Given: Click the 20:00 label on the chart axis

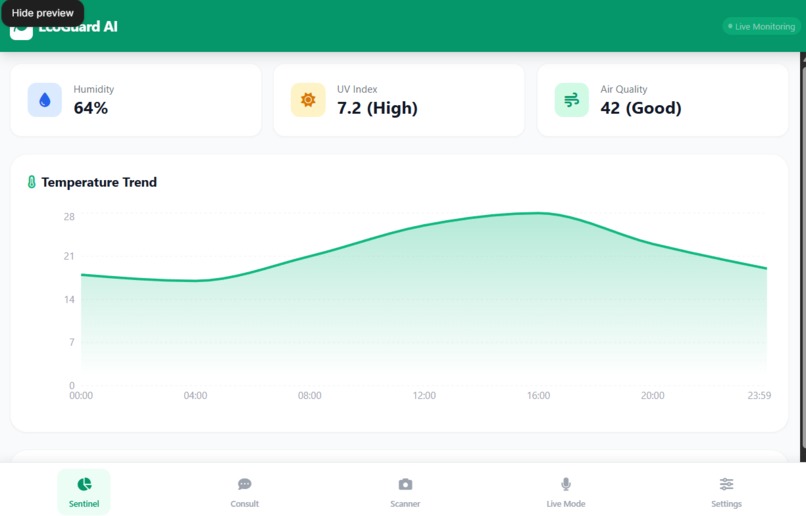Looking at the screenshot, I should 652,396.
